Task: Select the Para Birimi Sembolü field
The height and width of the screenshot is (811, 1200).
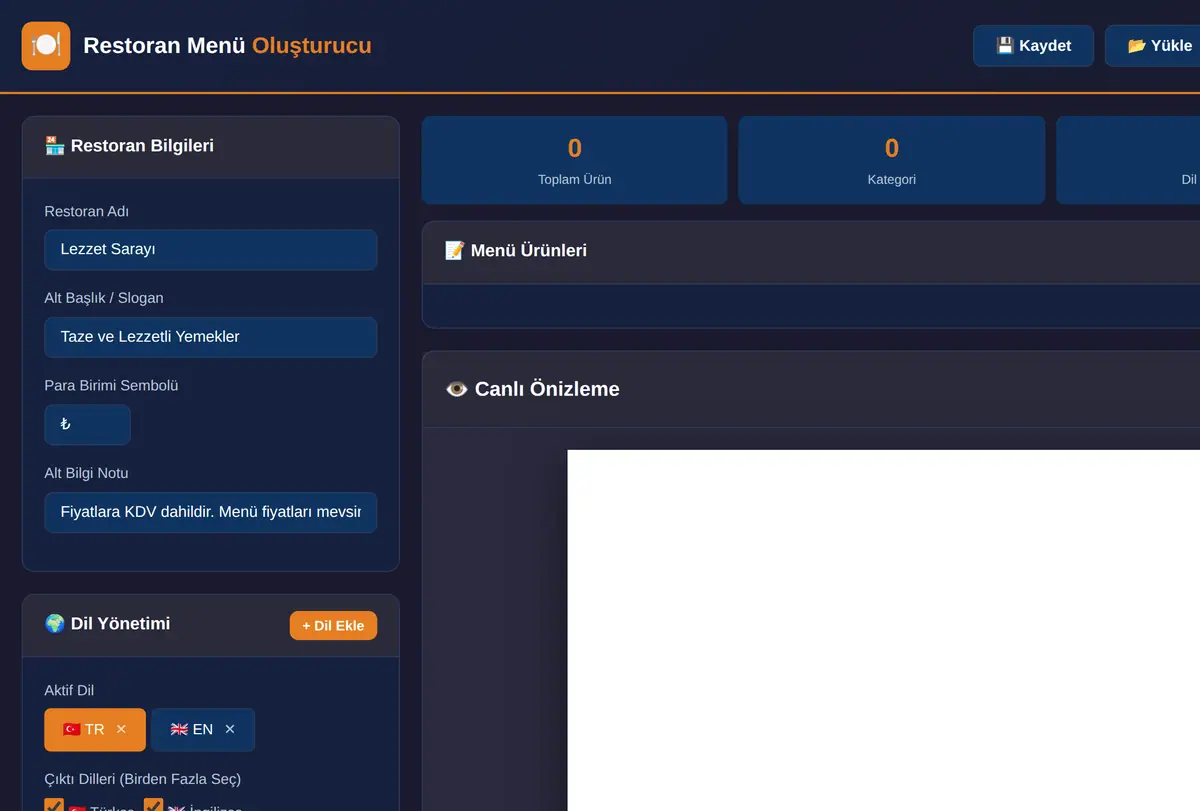Action: tap(88, 425)
